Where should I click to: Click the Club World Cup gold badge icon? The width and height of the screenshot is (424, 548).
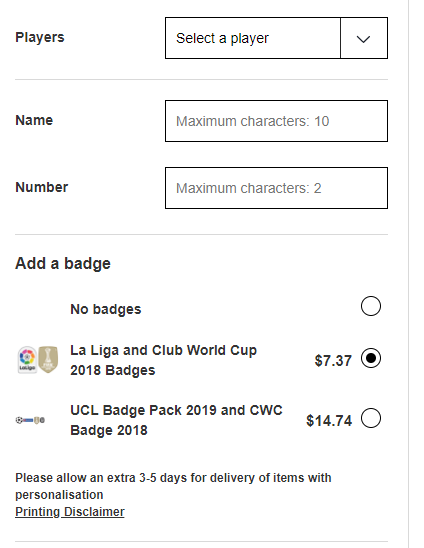coord(48,360)
